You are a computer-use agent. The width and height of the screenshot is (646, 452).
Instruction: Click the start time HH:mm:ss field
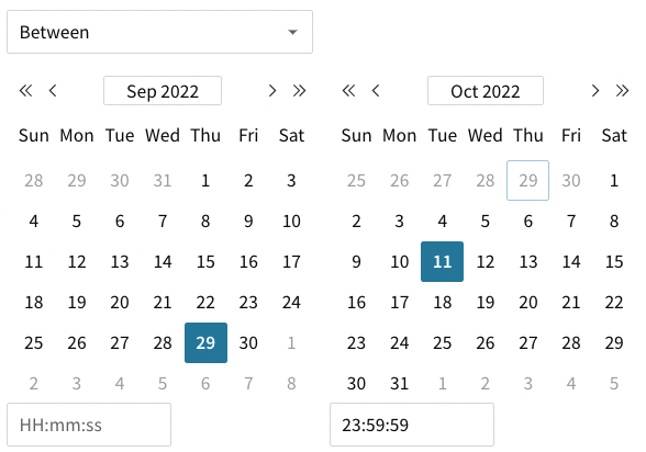(89, 425)
